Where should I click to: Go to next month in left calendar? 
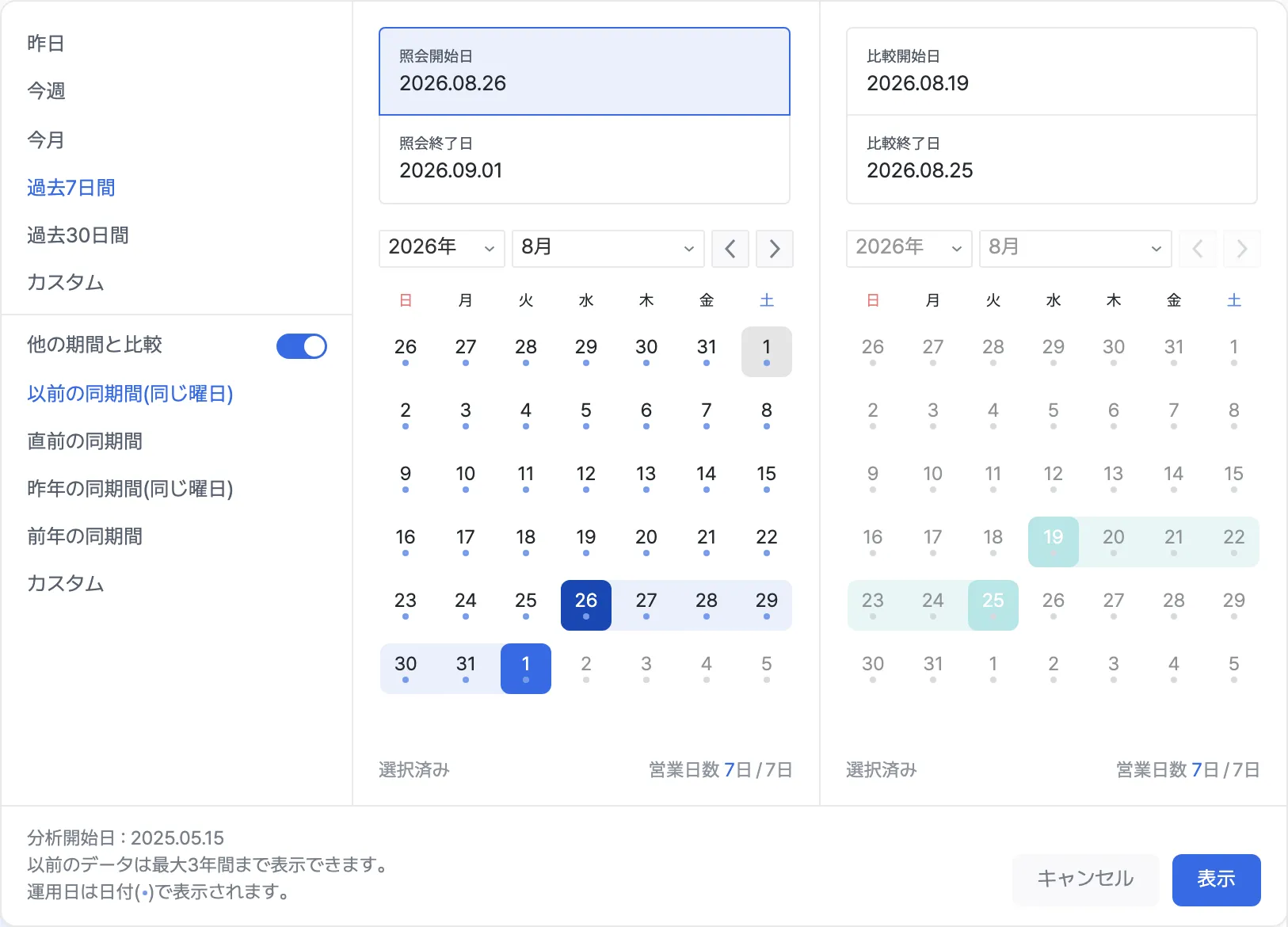point(774,249)
